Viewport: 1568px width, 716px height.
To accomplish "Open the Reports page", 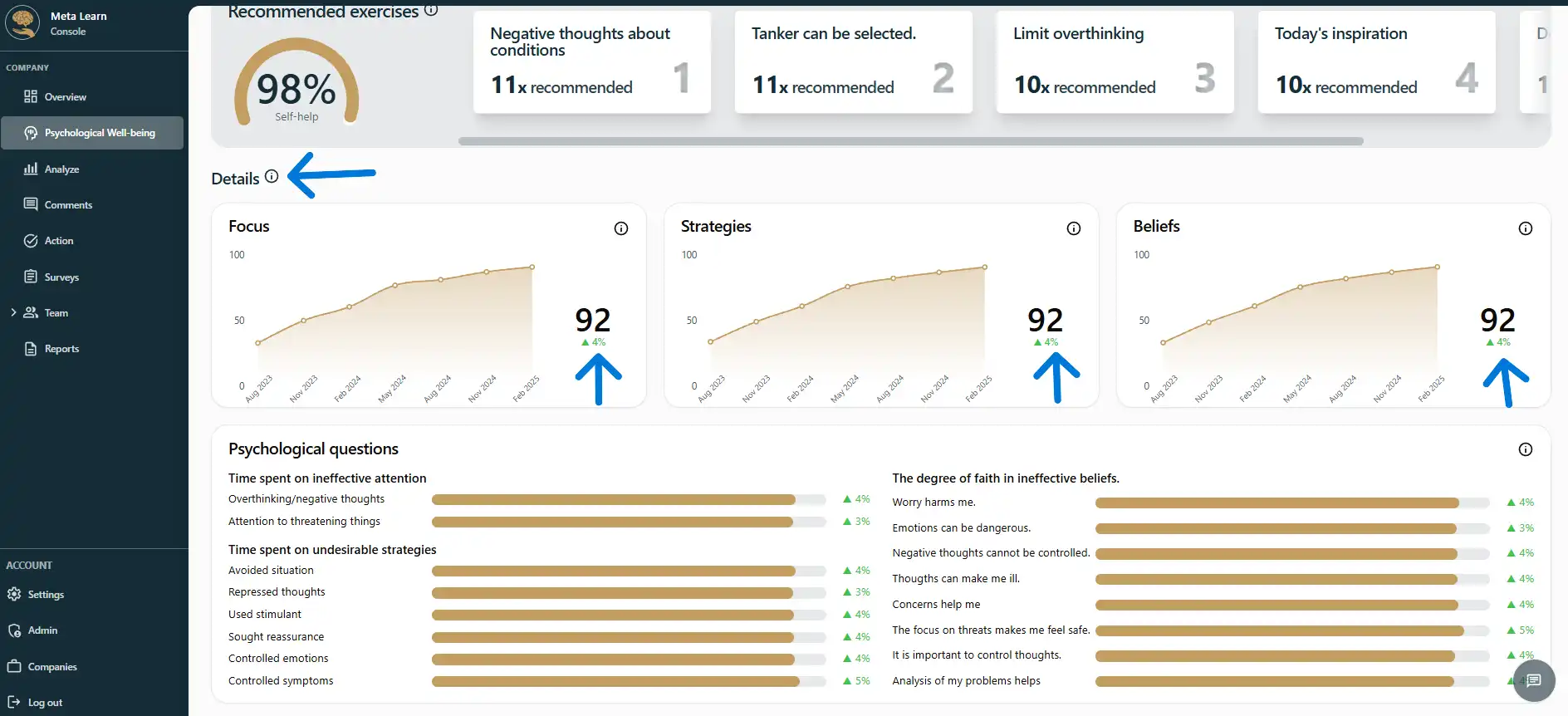I will (x=61, y=349).
